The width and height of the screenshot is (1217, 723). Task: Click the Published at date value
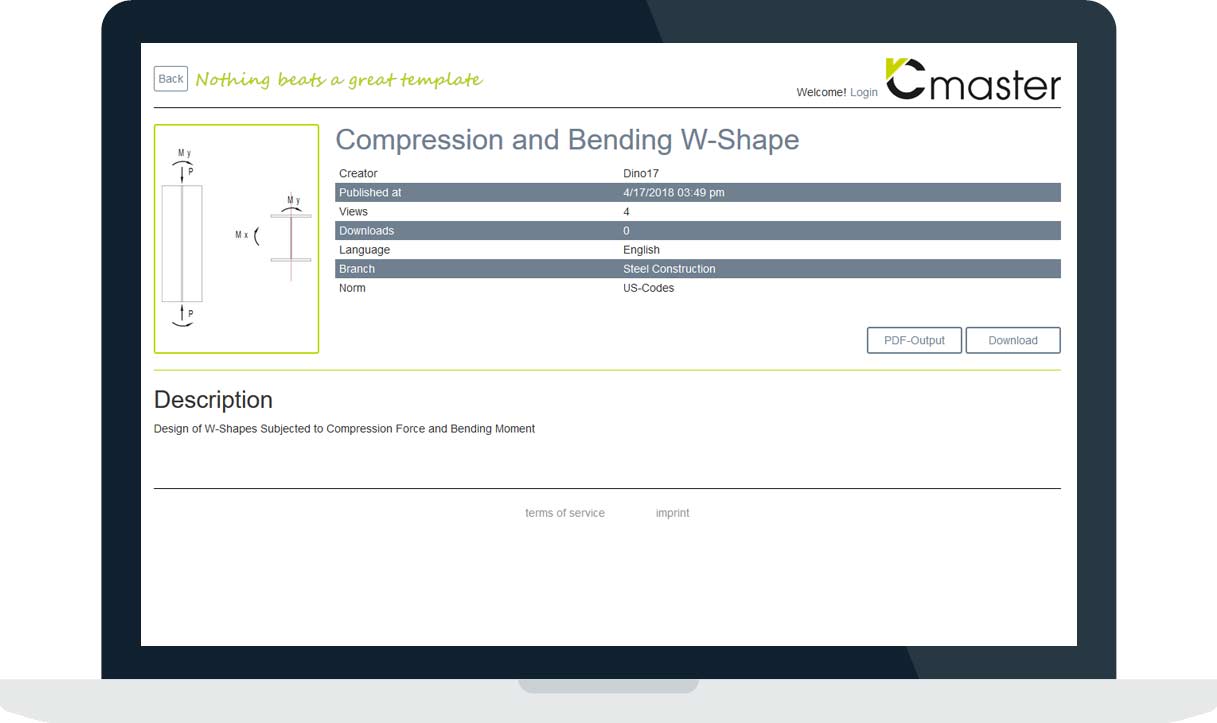click(673, 193)
